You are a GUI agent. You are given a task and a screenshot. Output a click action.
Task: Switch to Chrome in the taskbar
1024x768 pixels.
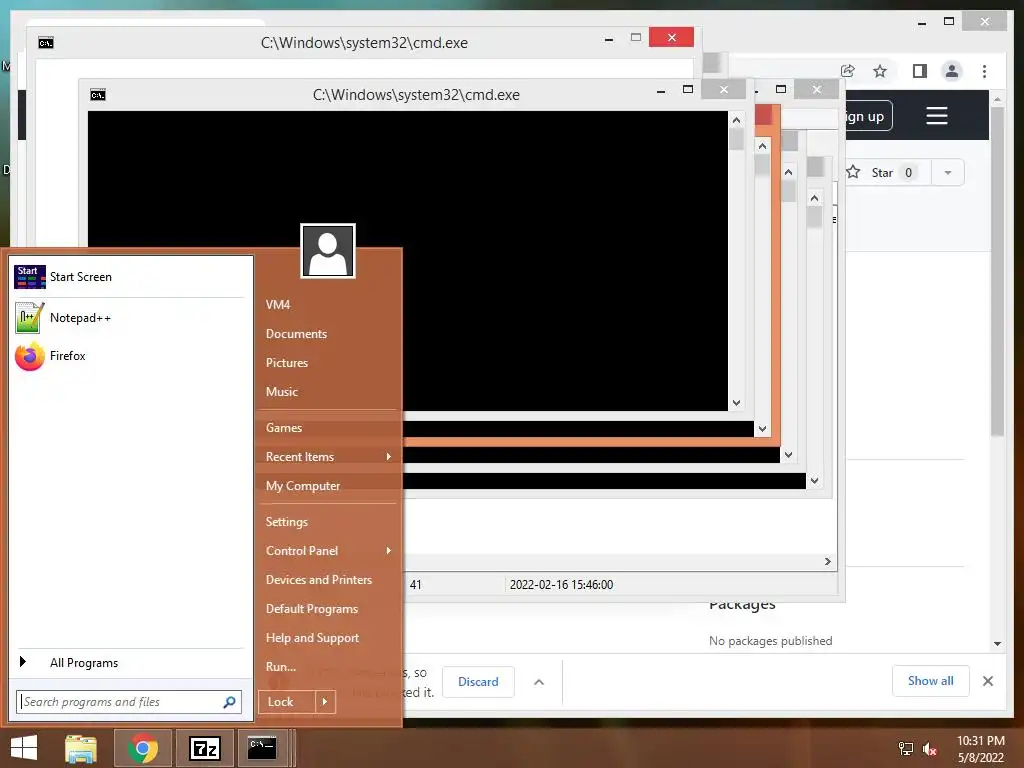point(142,748)
